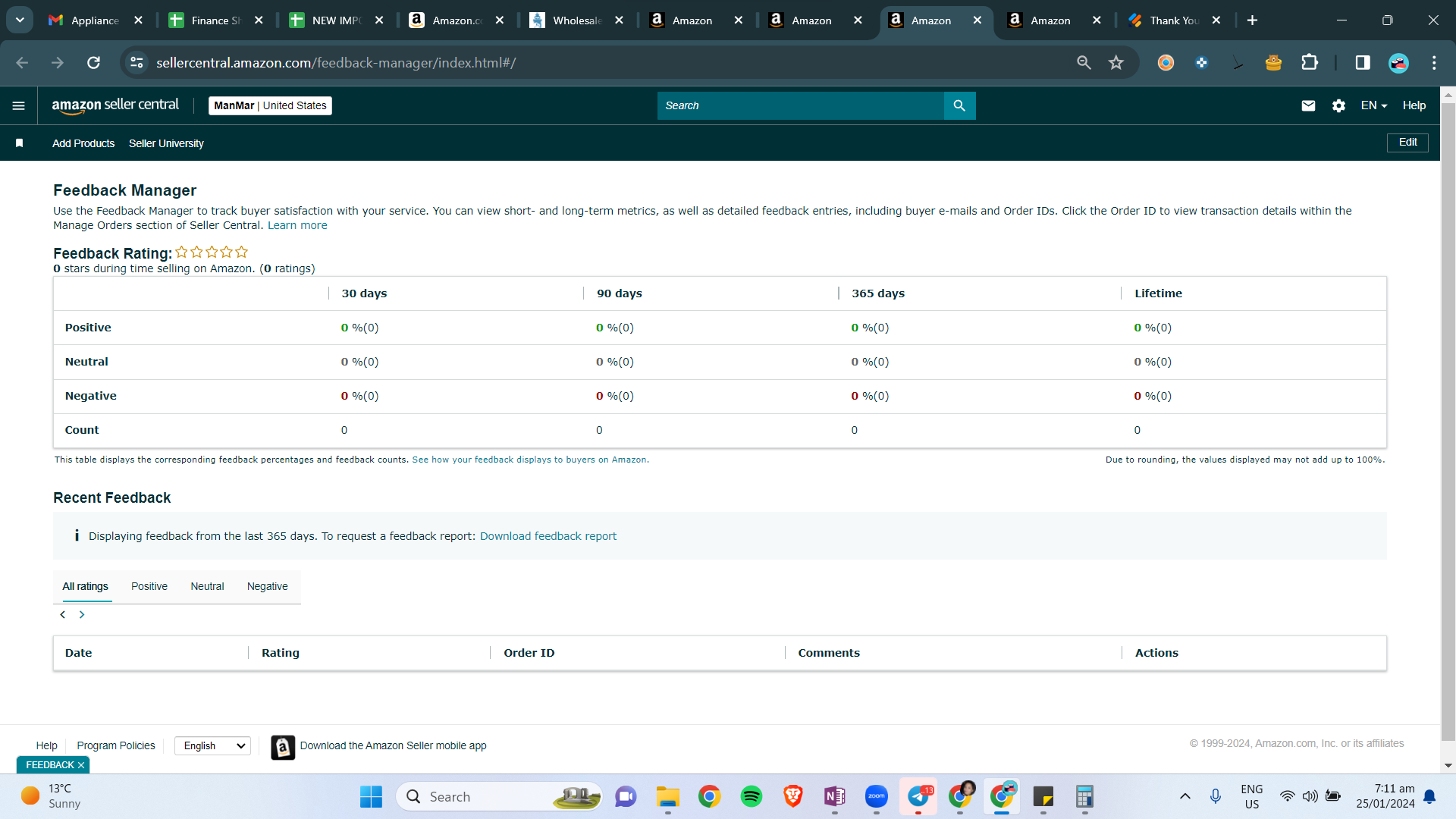The image size is (1456, 819).
Task: Open the Help link in header
Action: 1414,105
